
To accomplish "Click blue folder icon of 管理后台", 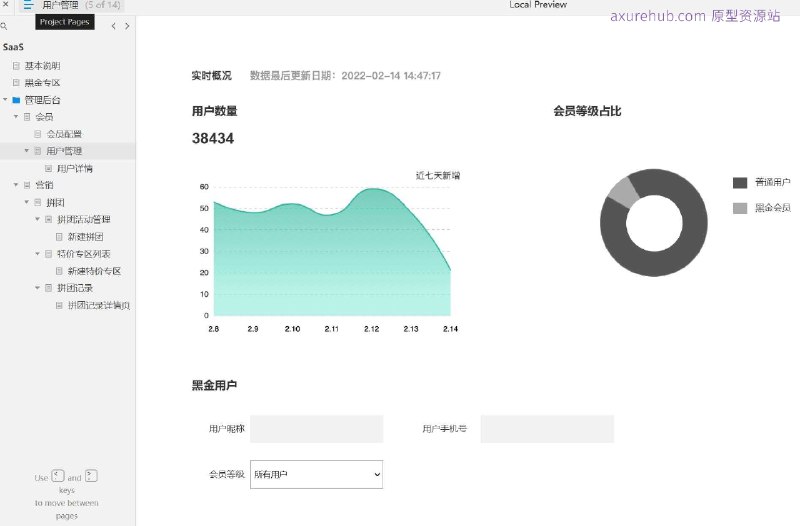I will [x=16, y=100].
